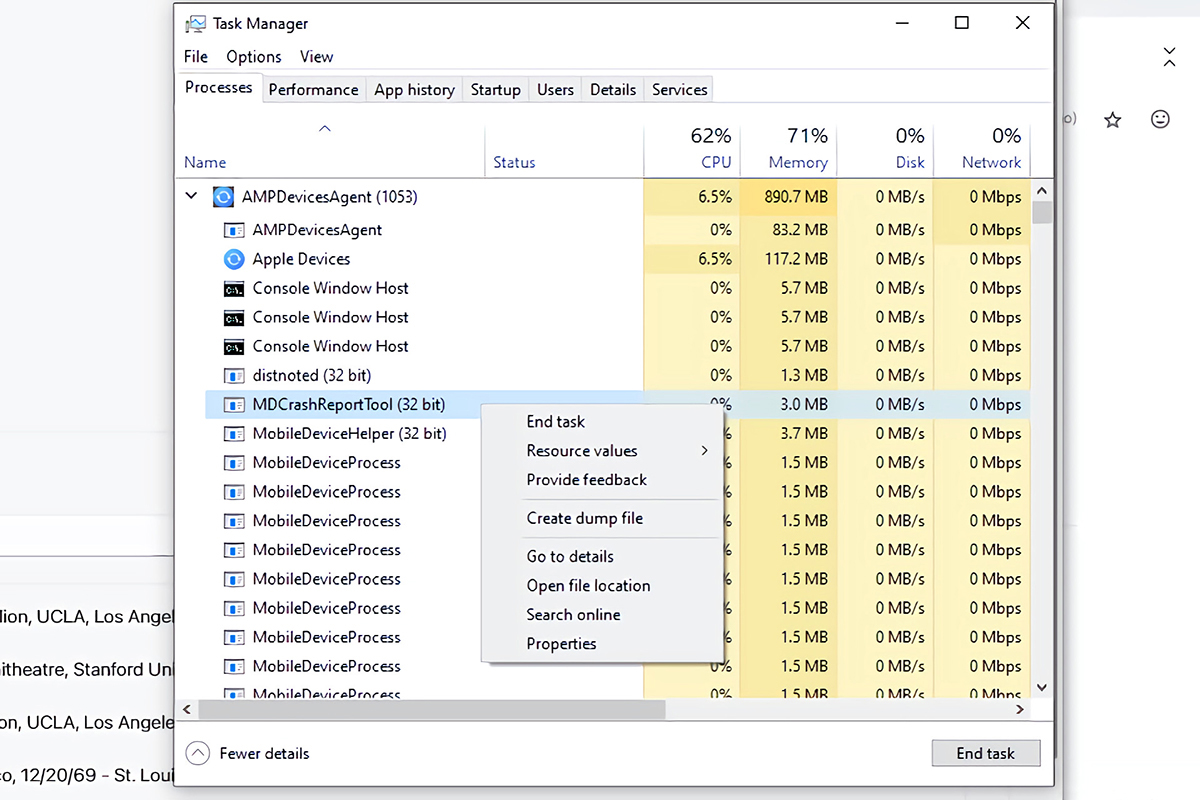Switch to the App history tab

[x=414, y=89]
